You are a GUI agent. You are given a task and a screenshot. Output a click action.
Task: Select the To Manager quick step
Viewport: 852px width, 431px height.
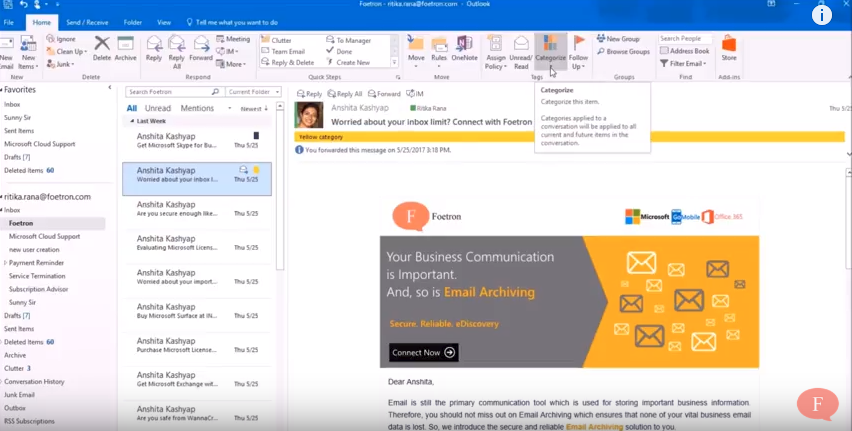348,40
